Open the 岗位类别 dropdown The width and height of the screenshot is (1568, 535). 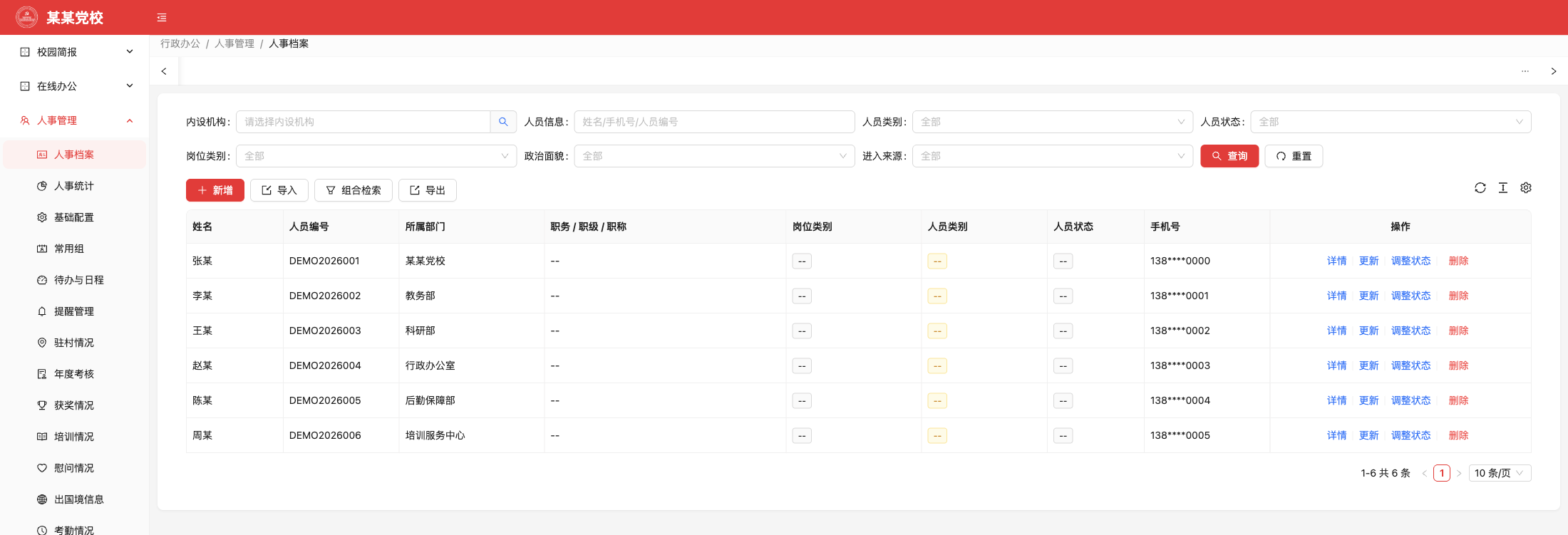pyautogui.click(x=376, y=156)
